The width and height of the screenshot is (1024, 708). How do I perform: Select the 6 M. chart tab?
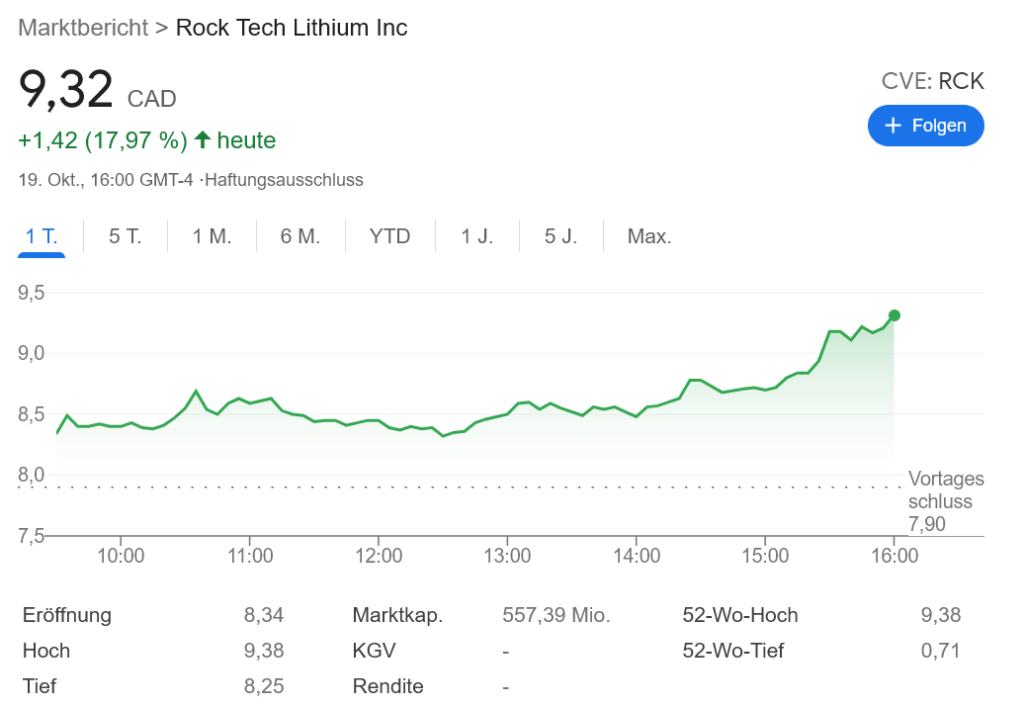pos(300,236)
